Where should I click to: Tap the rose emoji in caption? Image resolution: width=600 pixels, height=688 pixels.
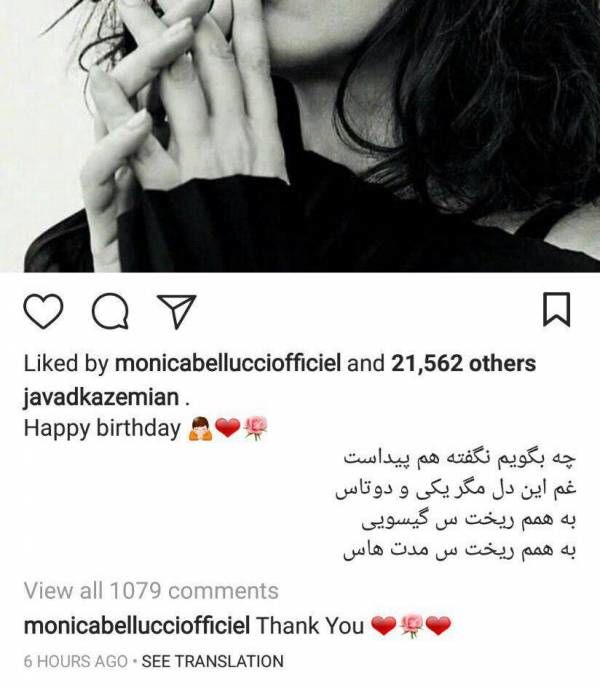pyautogui.click(x=255, y=428)
